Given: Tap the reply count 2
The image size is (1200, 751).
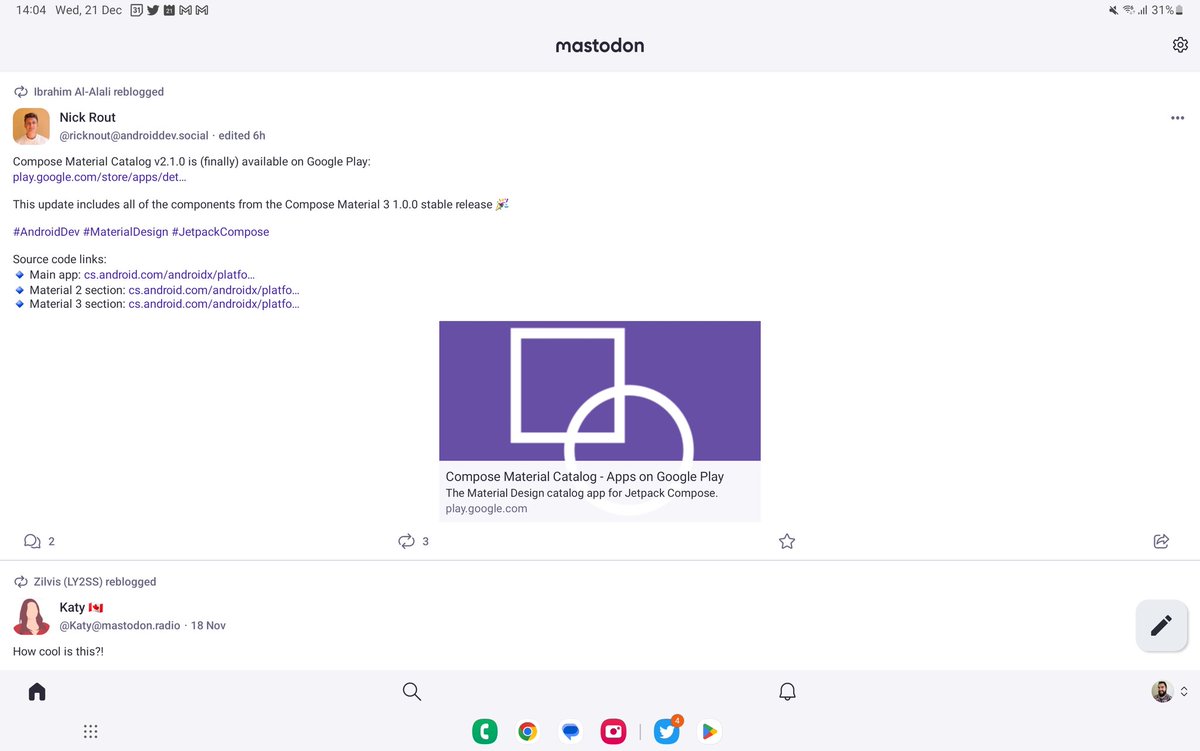Looking at the screenshot, I should [x=51, y=541].
